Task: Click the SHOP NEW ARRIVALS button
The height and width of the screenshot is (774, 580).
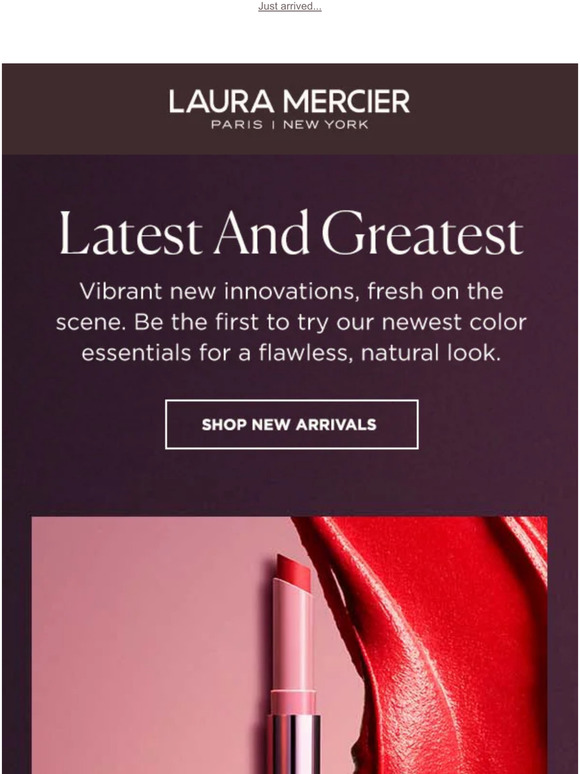Action: pos(292,425)
